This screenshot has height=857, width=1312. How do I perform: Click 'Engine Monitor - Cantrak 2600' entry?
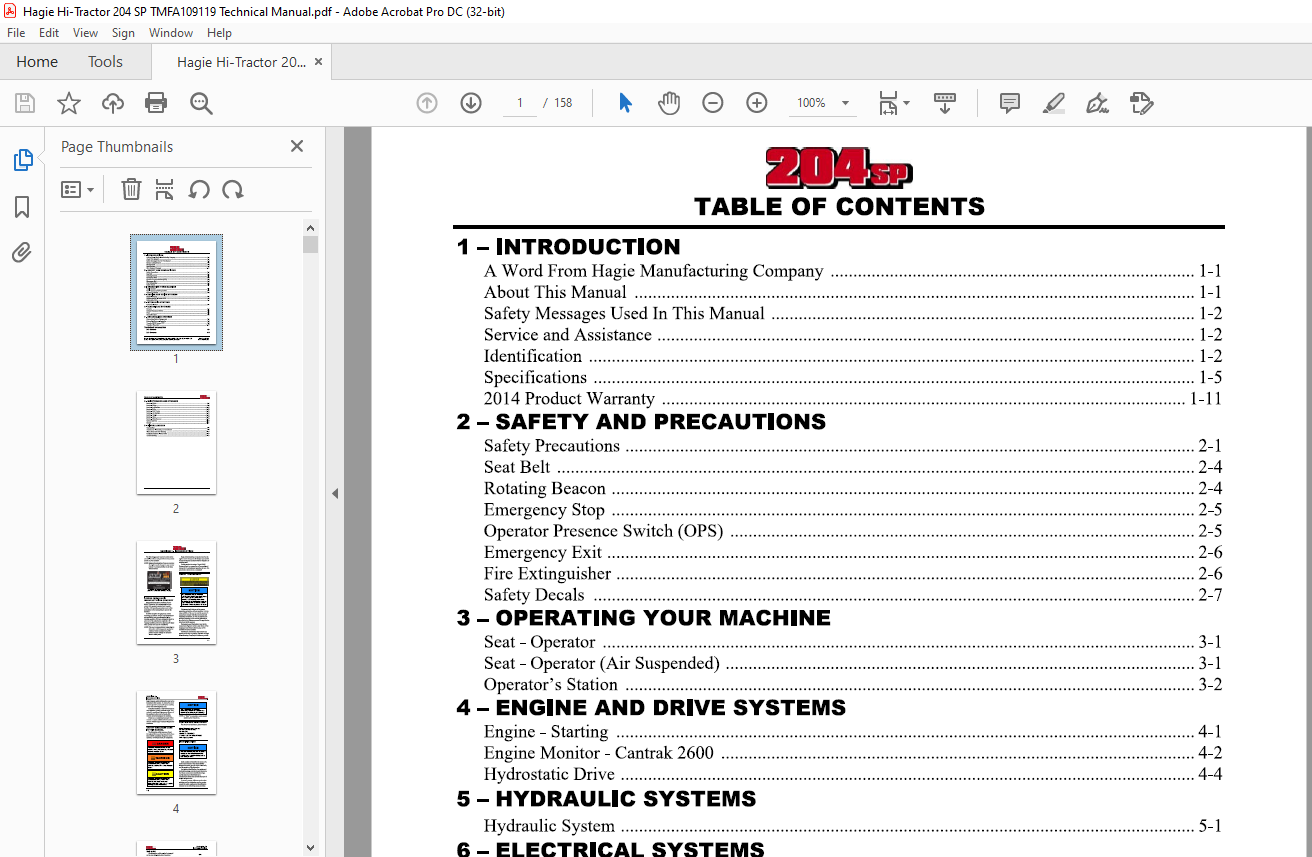click(599, 753)
